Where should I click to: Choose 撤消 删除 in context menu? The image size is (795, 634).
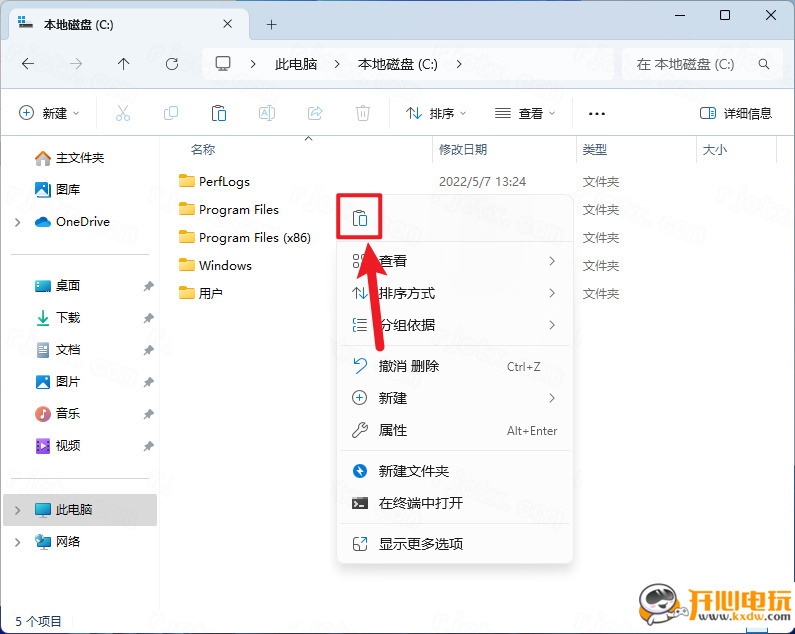(x=455, y=366)
